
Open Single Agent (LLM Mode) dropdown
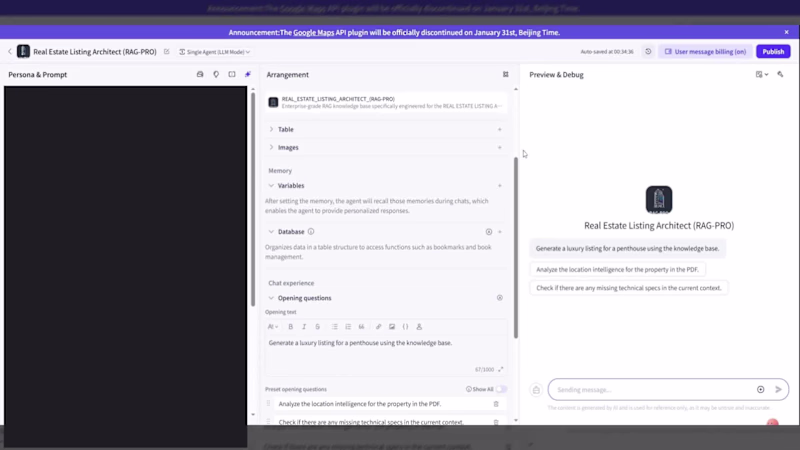pos(215,52)
